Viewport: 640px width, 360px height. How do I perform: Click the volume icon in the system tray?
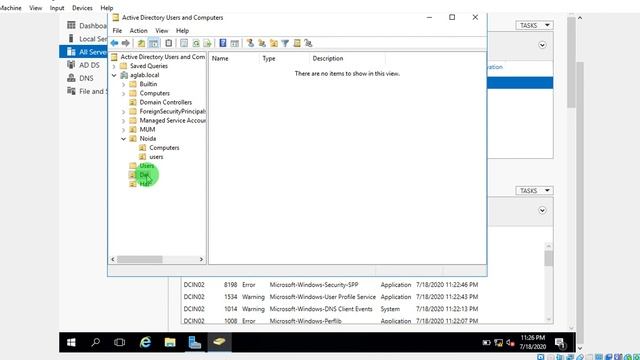point(510,343)
